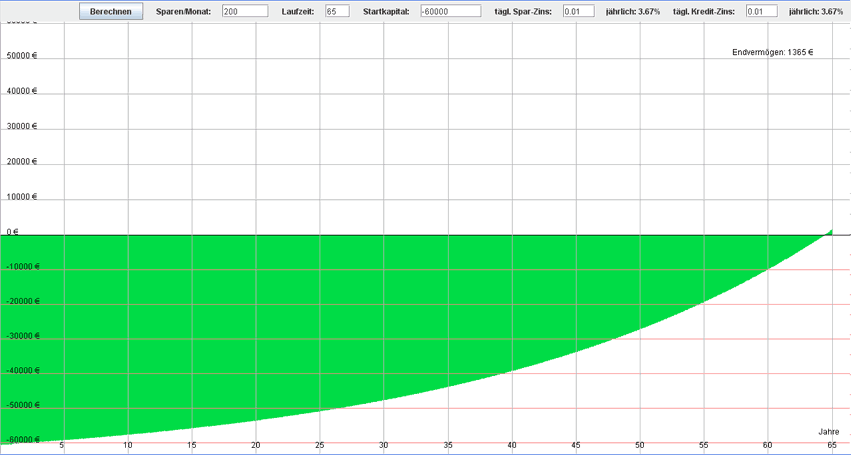
Task: Click inside the green debt area of chart
Action: (300, 320)
